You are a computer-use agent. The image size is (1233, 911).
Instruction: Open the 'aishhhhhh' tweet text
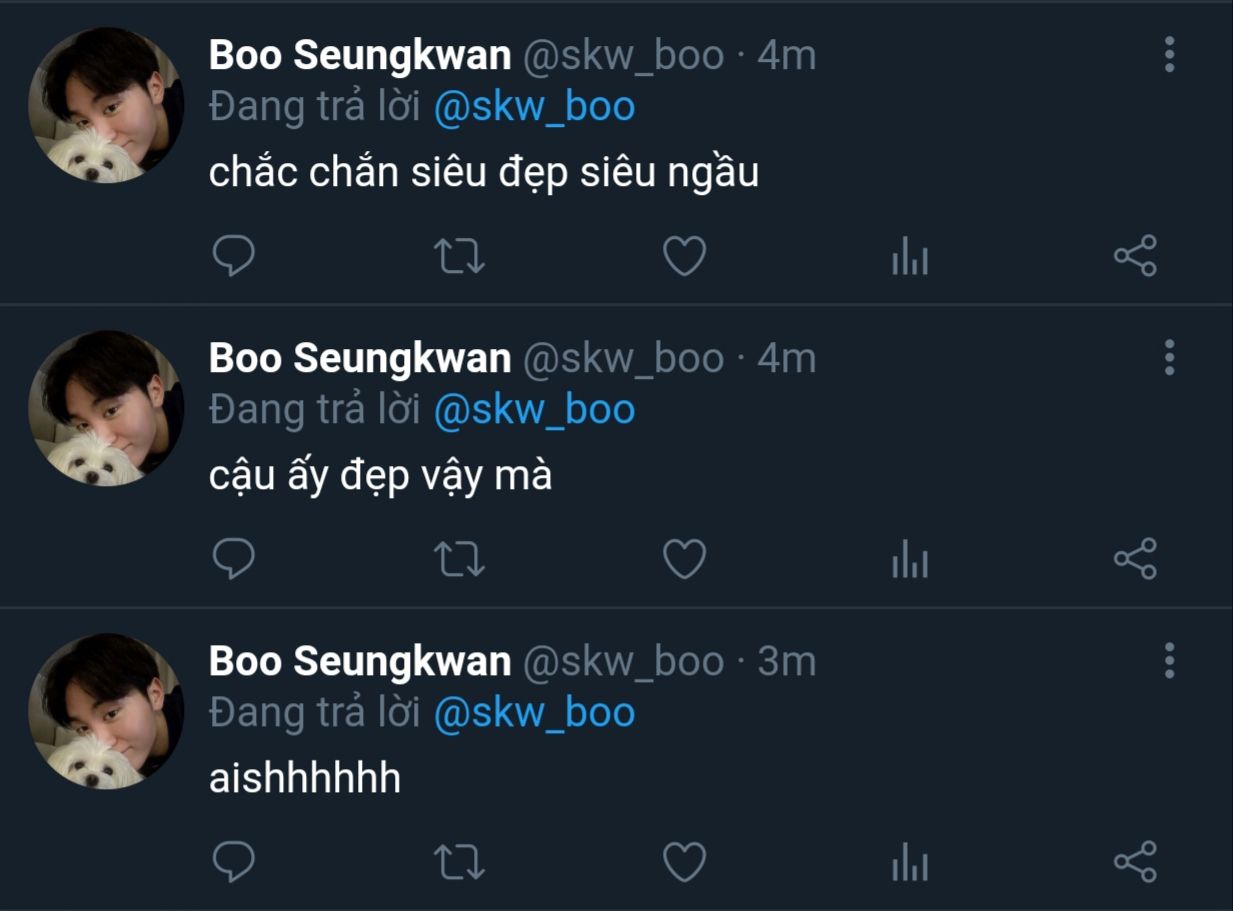pos(305,778)
